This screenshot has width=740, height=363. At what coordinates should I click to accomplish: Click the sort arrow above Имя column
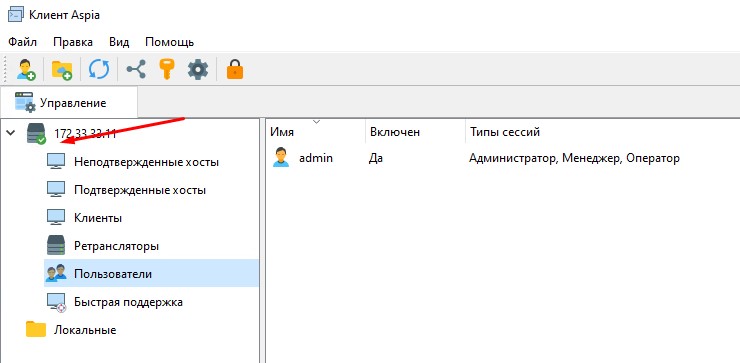[317, 122]
